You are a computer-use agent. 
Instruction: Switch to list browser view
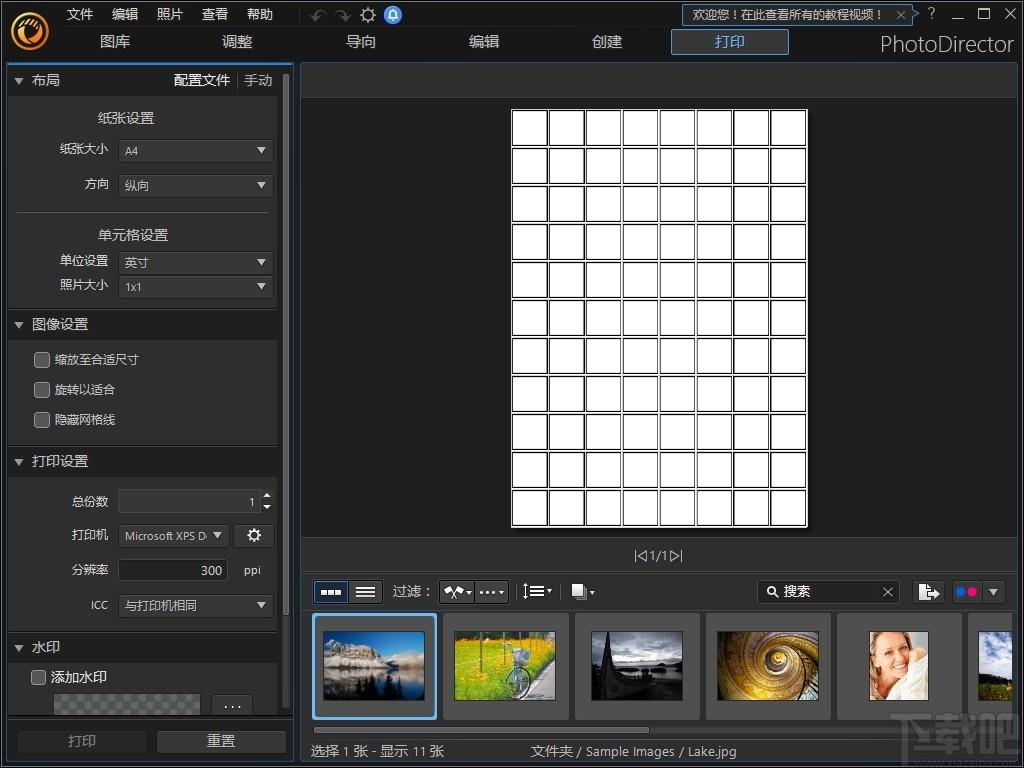(x=365, y=592)
